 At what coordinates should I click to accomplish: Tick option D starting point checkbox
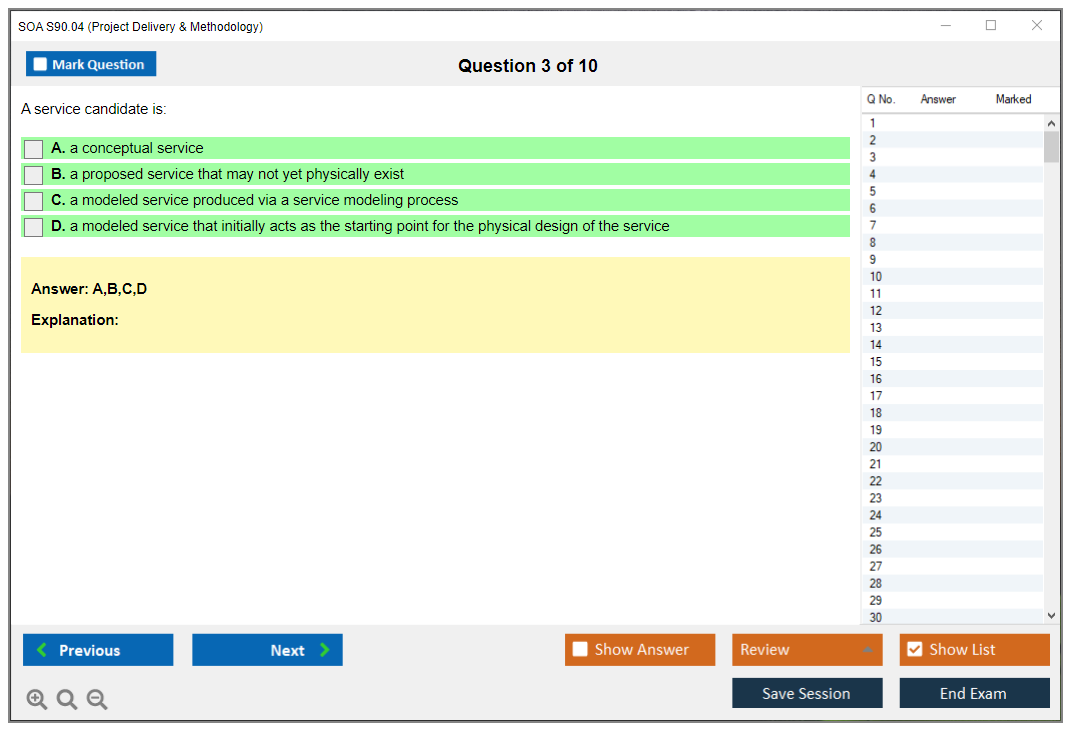click(34, 227)
